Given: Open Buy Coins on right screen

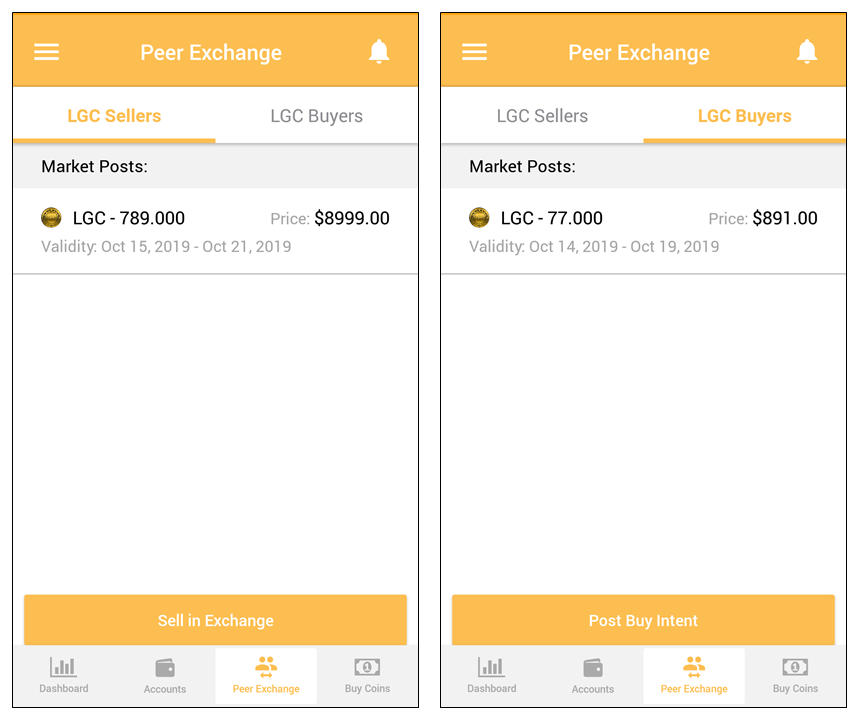Looking at the screenshot, I should [795, 675].
